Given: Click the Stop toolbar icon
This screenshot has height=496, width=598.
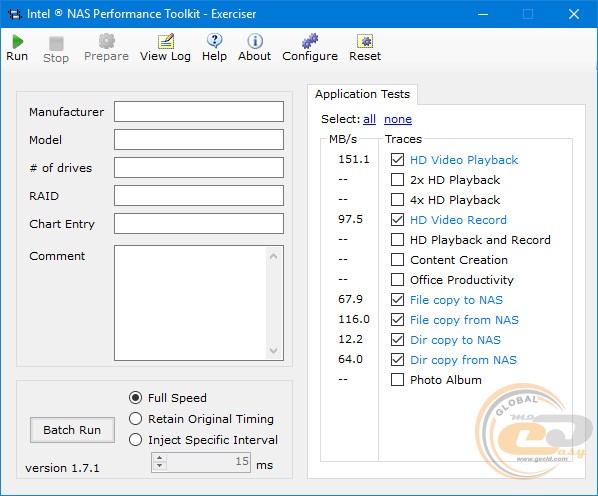Looking at the screenshot, I should click(x=56, y=43).
